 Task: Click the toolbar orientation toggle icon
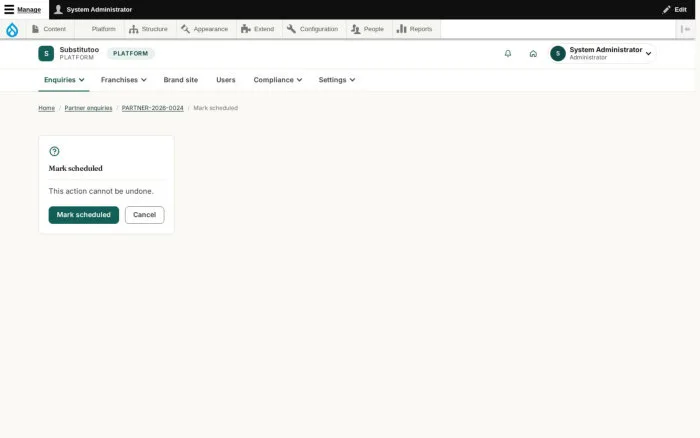(x=685, y=29)
